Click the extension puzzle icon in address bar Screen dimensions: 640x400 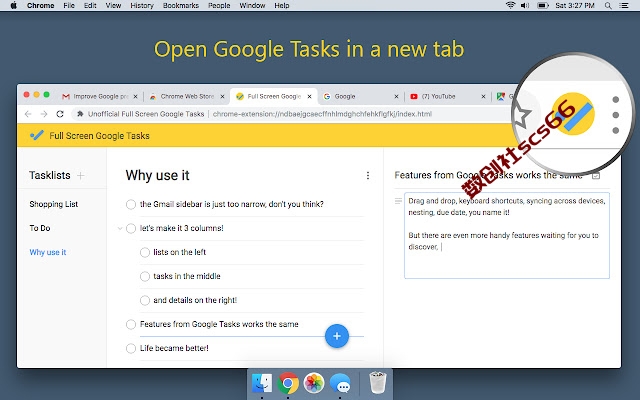click(x=80, y=114)
